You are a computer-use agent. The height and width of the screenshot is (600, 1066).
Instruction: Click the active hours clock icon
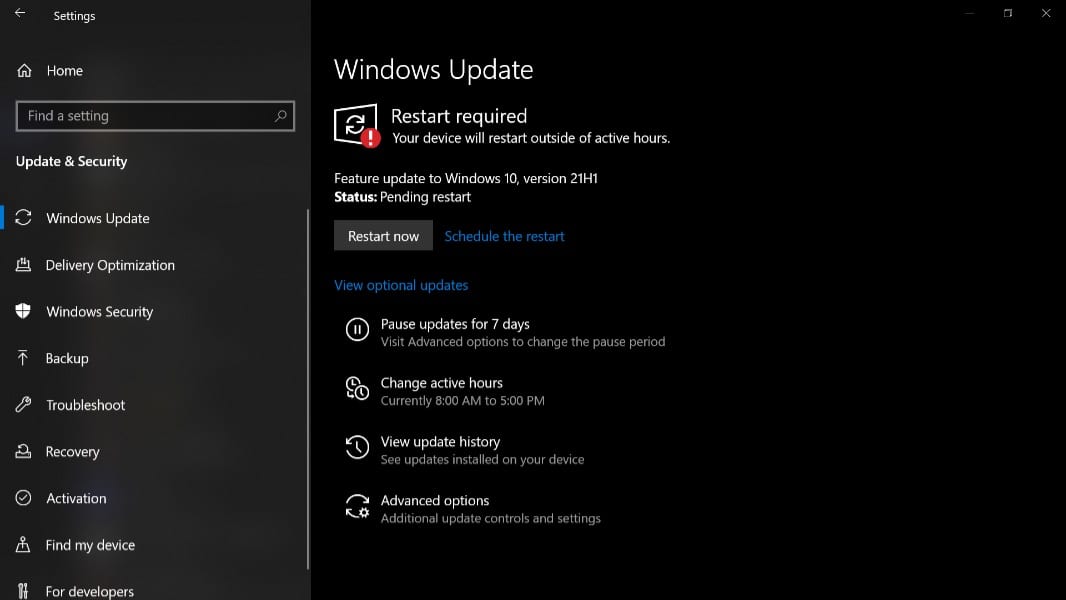[x=357, y=388]
